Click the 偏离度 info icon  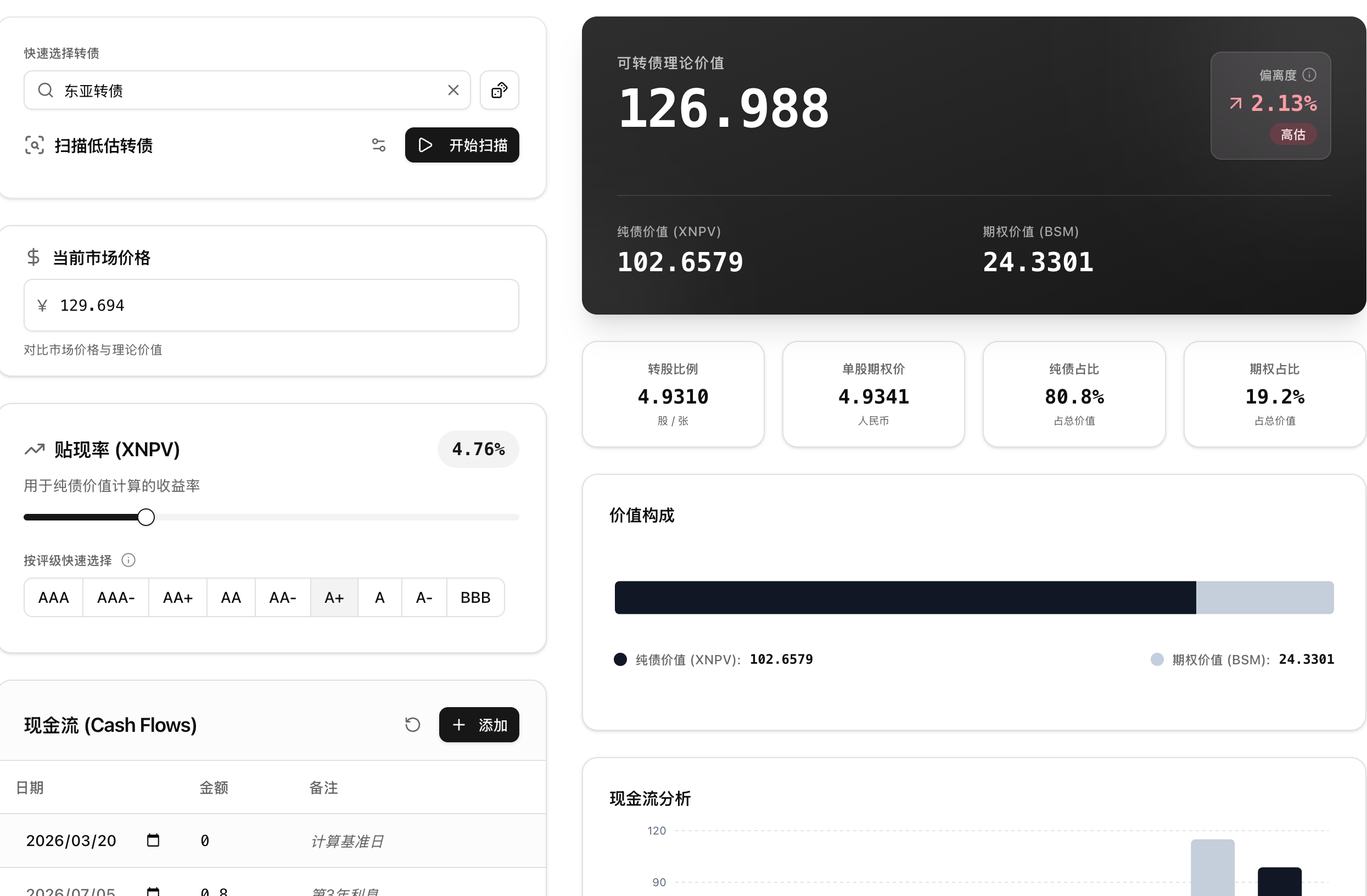tap(1309, 75)
